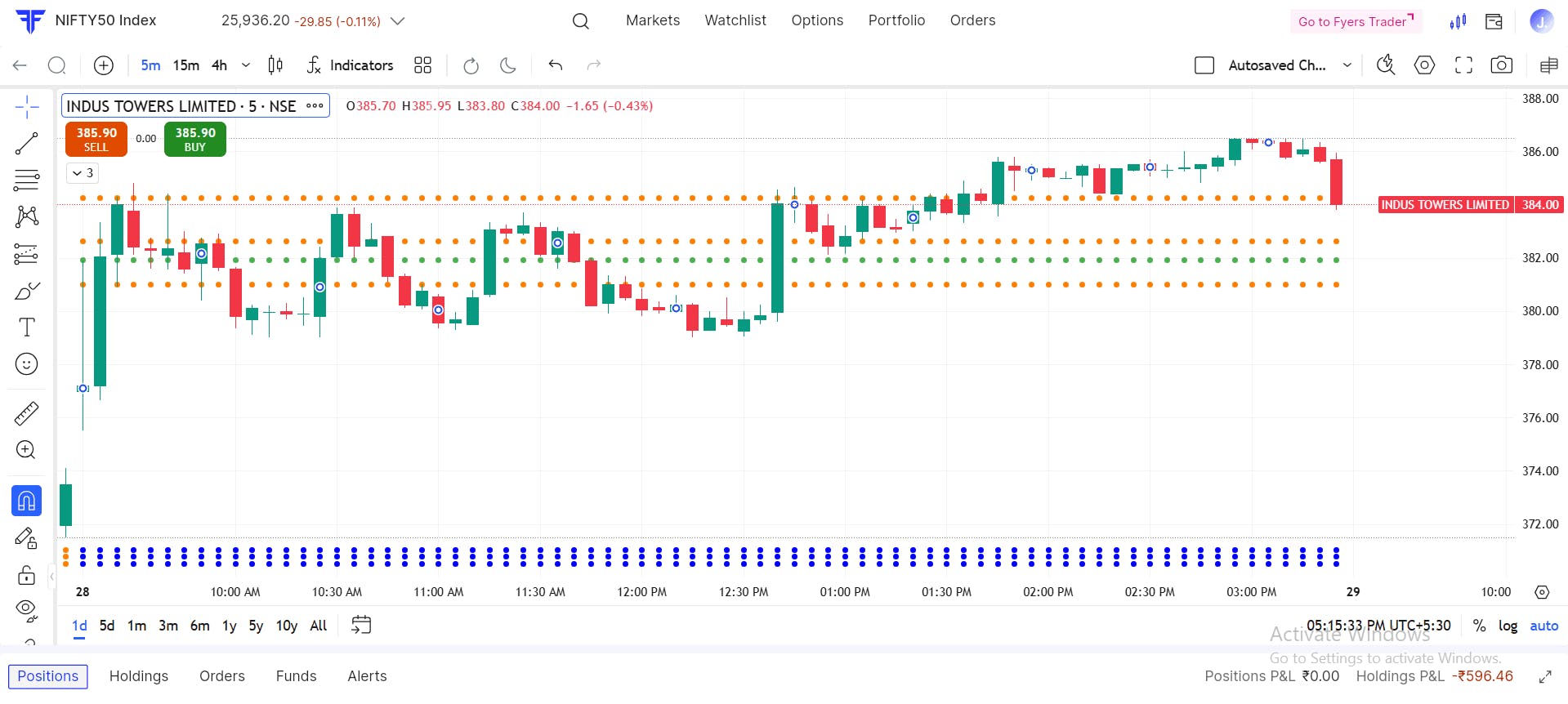Image resolution: width=1568 pixels, height=704 pixels.
Task: Toggle dark mode with the moon icon
Action: pyautogui.click(x=508, y=65)
